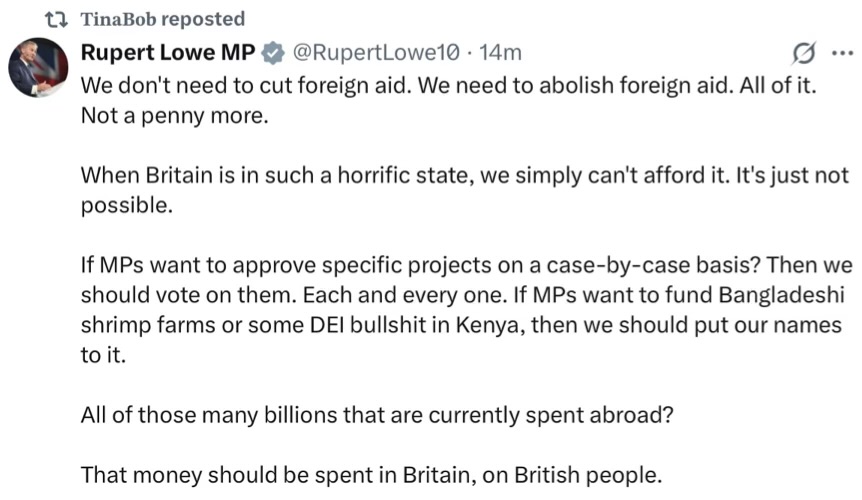
Task: Click the "should vote on them" line
Action: point(464,296)
